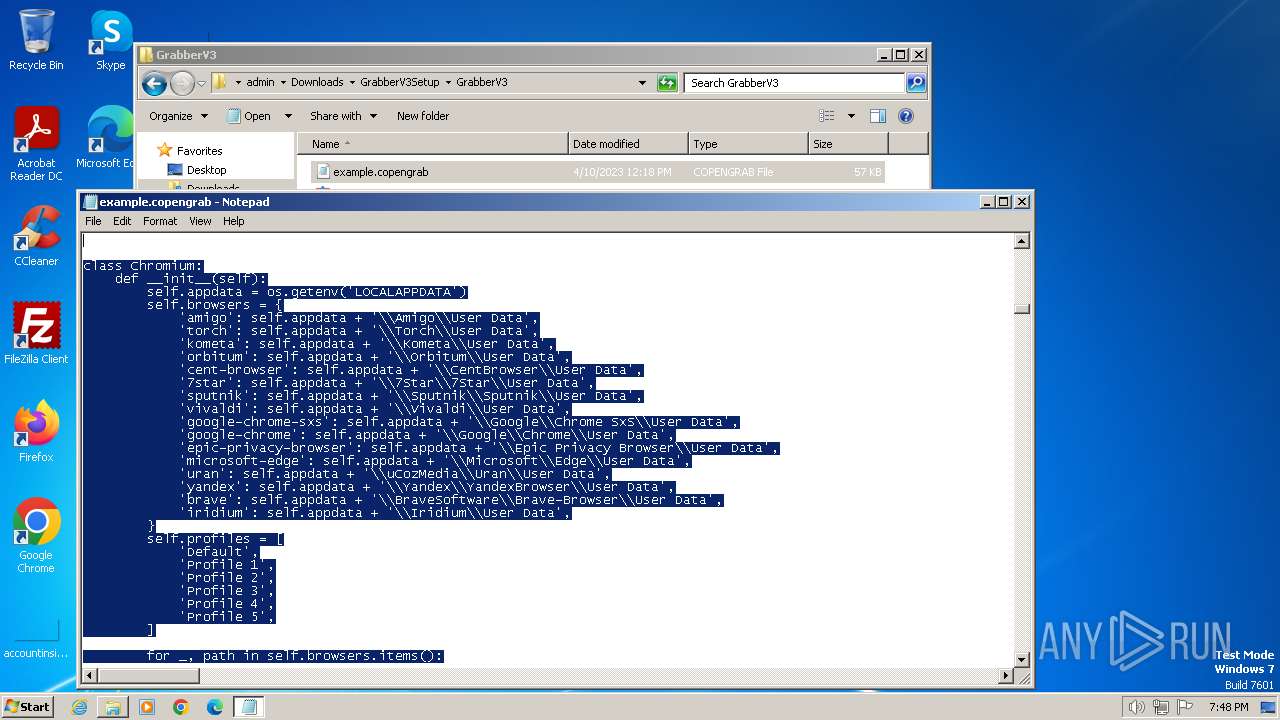Open the Start menu
The height and width of the screenshot is (720, 1280).
click(27, 707)
